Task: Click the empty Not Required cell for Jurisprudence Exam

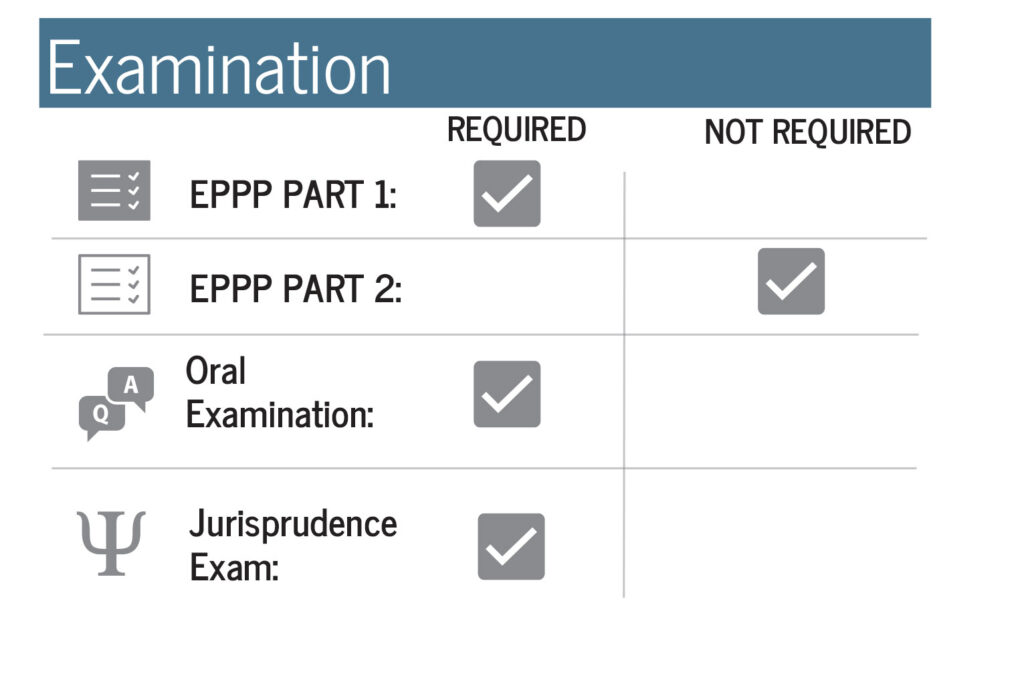Action: coord(770,535)
